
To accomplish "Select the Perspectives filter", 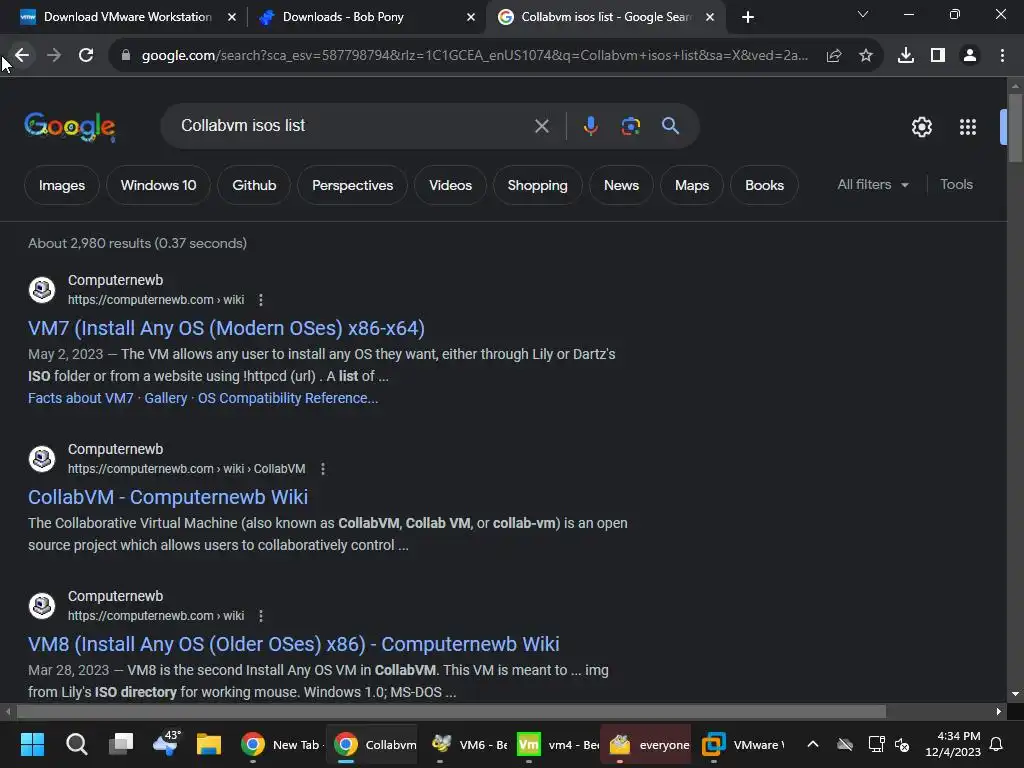I will (353, 185).
